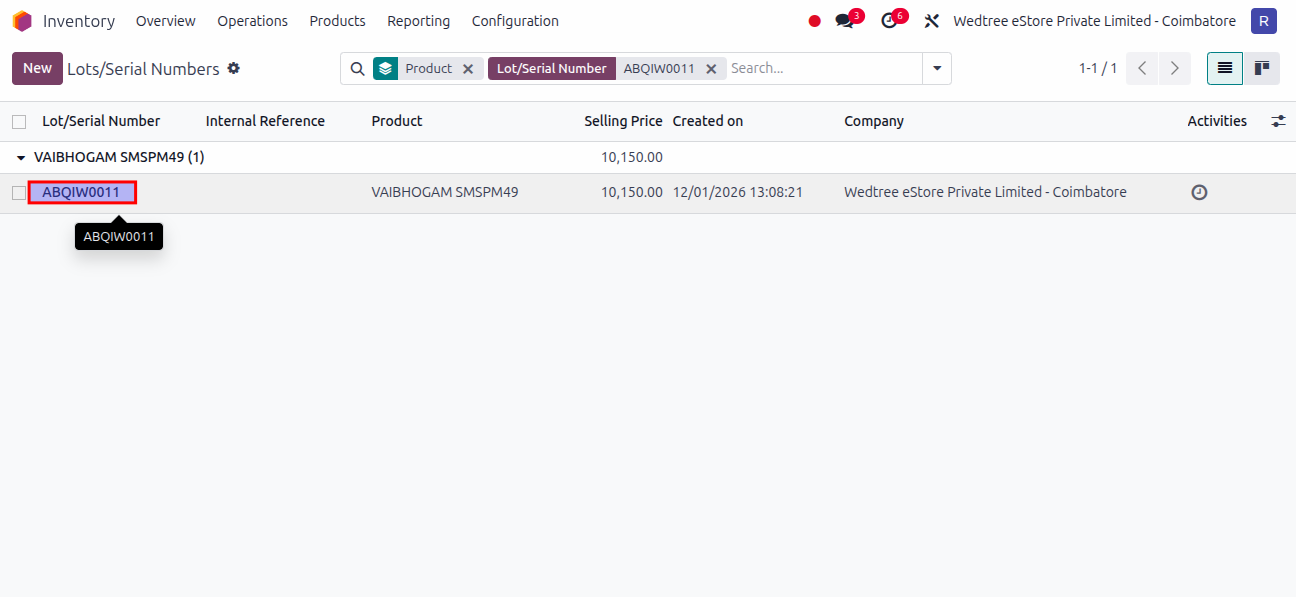Click the Odoo Inventory app logo icon

click(22, 21)
